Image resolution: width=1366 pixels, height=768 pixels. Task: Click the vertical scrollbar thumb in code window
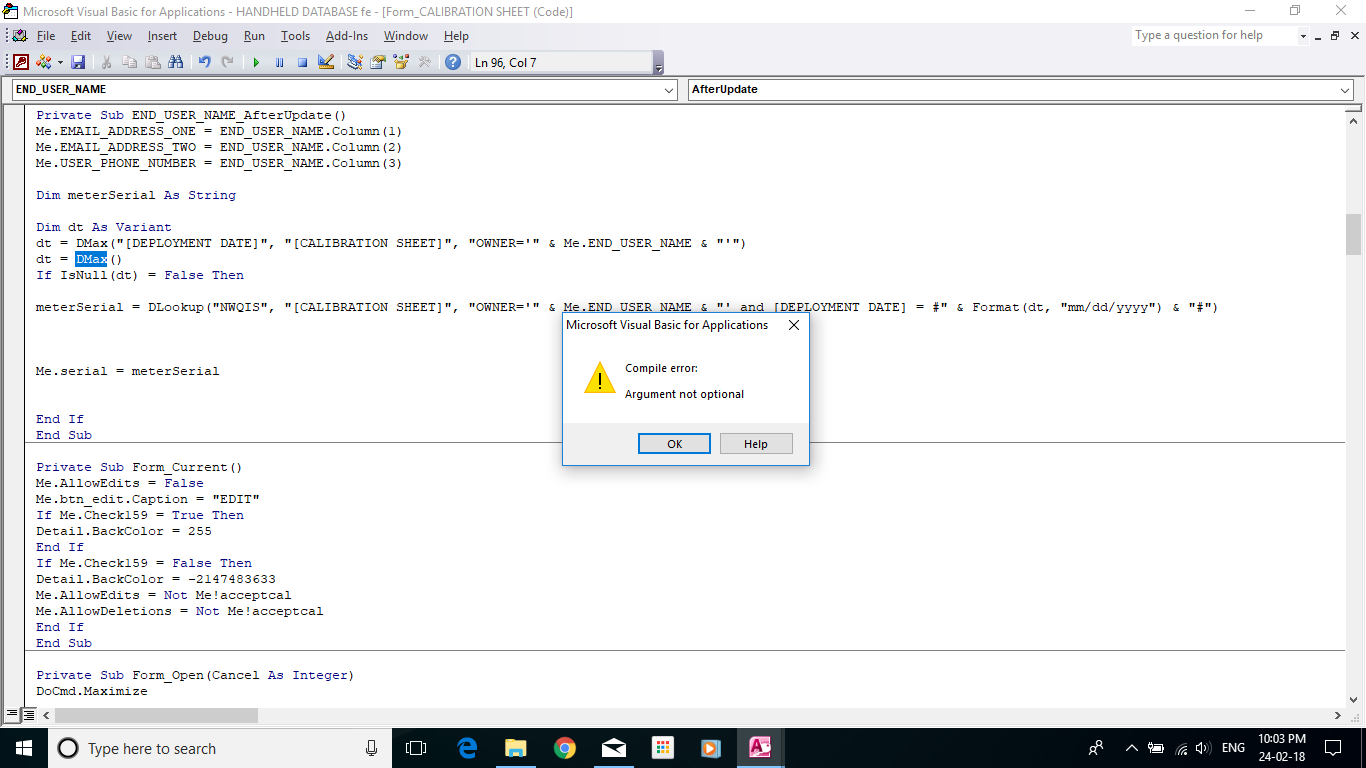pyautogui.click(x=1353, y=234)
